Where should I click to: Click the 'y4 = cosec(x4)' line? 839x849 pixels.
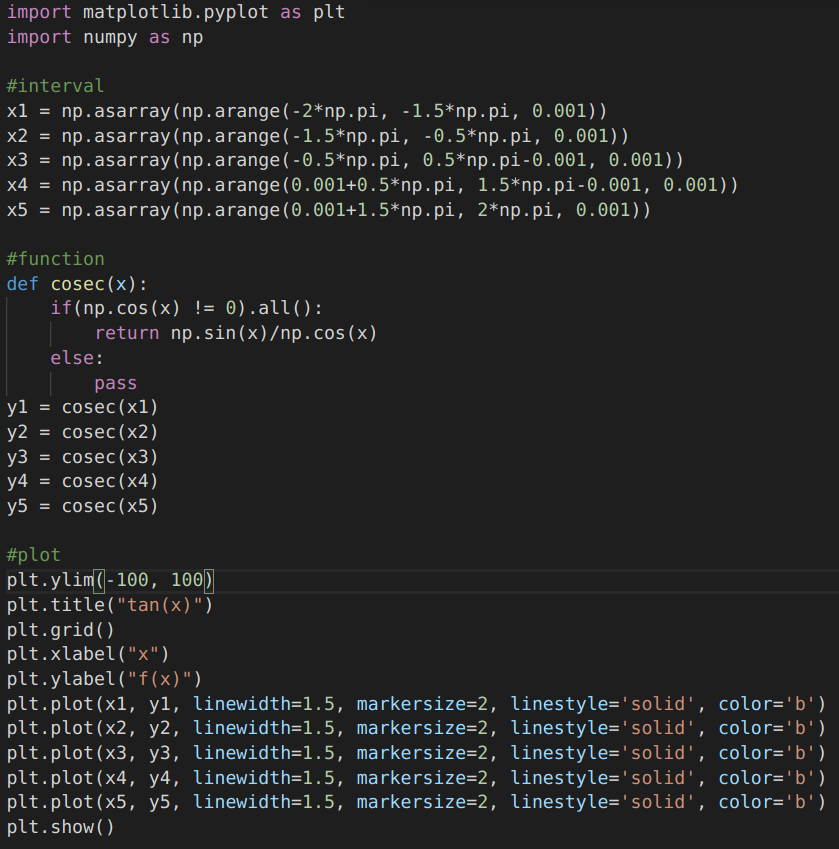pos(82,481)
